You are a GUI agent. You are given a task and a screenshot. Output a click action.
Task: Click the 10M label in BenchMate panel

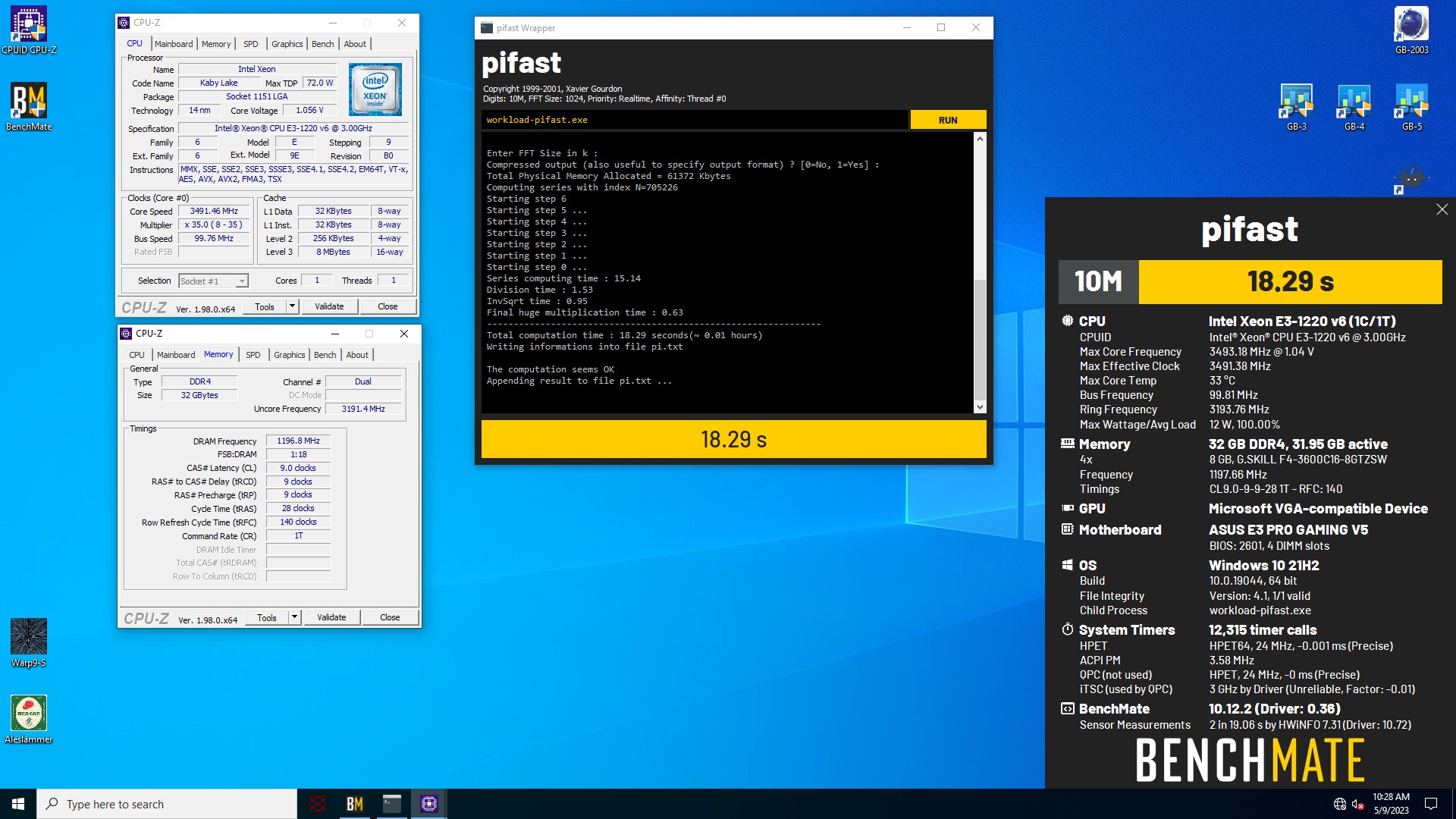tap(1098, 281)
